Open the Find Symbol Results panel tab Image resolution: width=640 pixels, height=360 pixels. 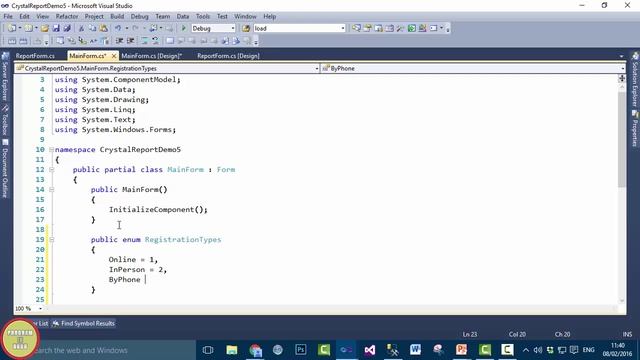(84, 323)
